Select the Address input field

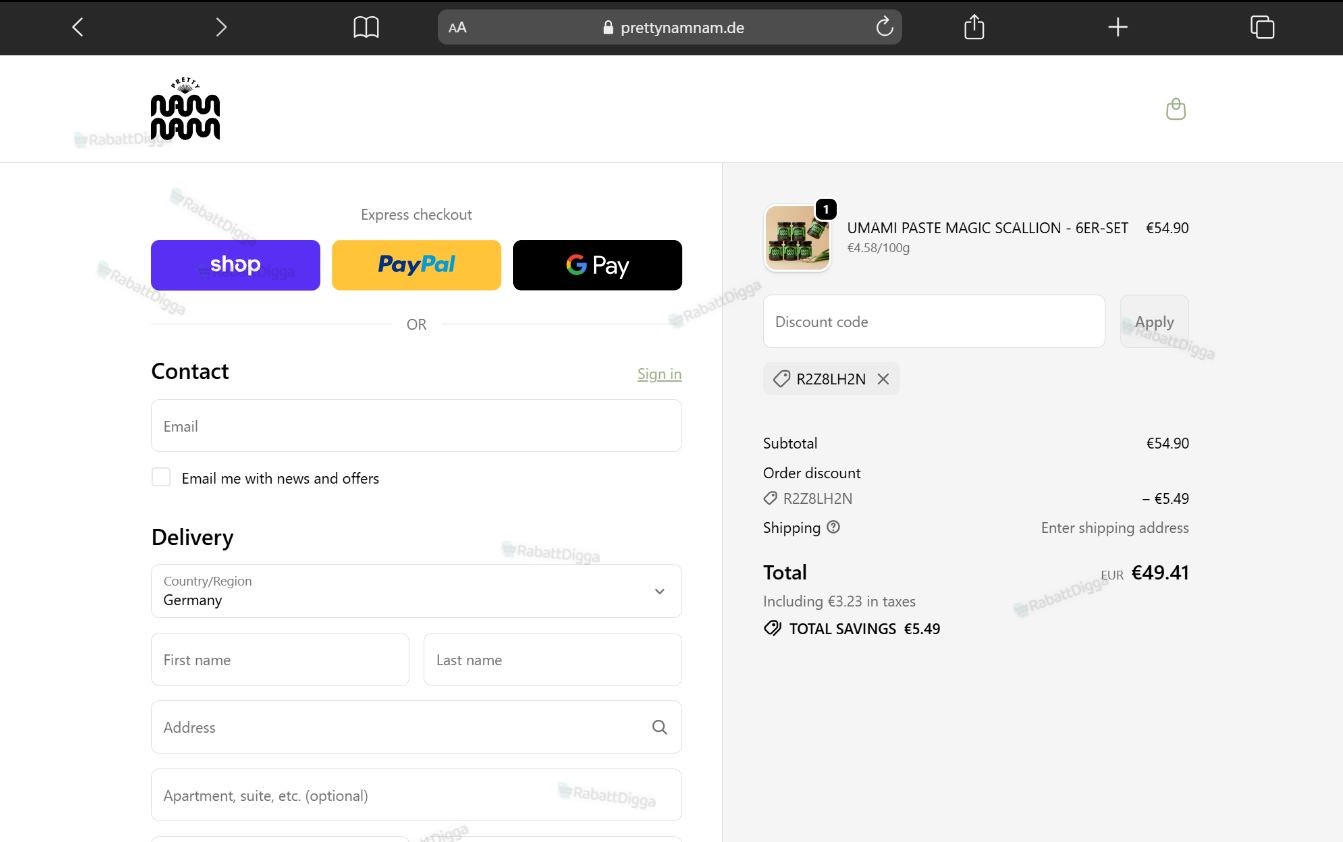click(416, 727)
